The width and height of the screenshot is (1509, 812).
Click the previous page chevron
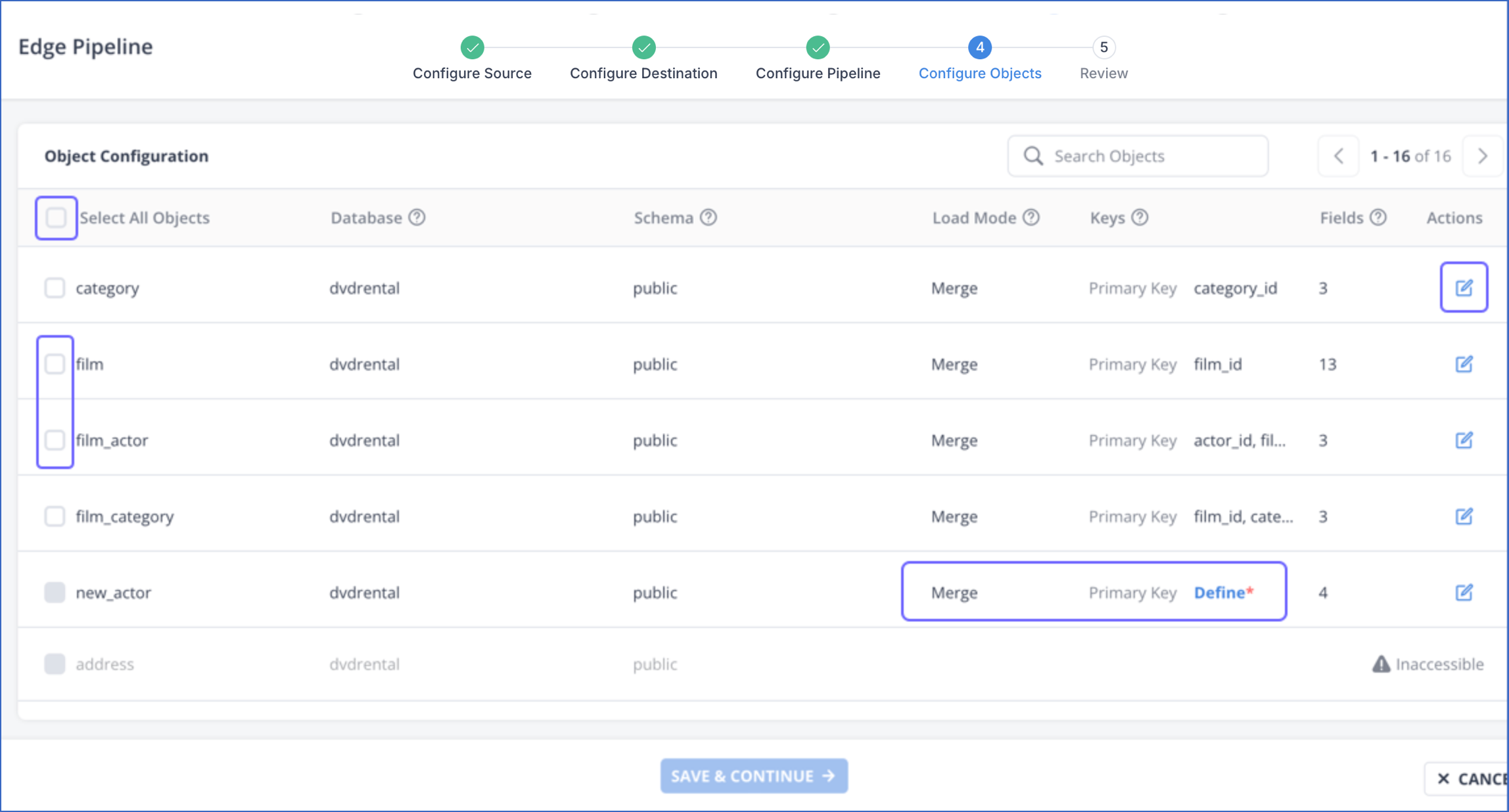point(1339,156)
